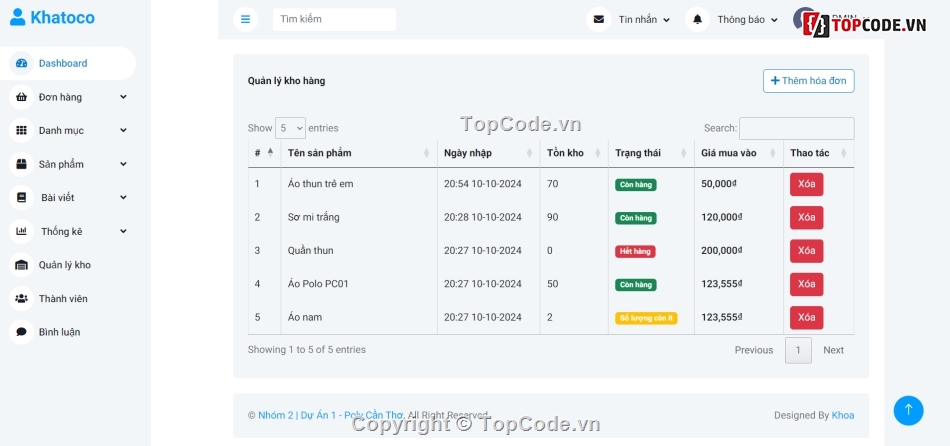Go to pagination page 1

(x=798, y=350)
